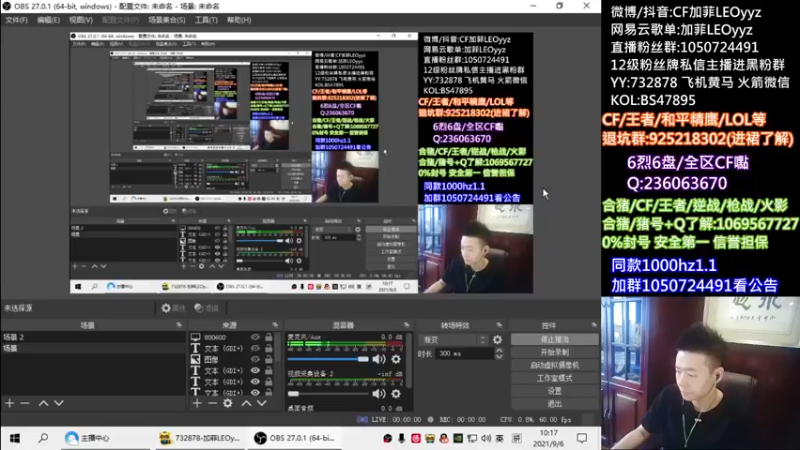Screen dimensions: 800x450
Task: Toggle lock of 文本 (GDI+) row below 800600
Action: 268,348
